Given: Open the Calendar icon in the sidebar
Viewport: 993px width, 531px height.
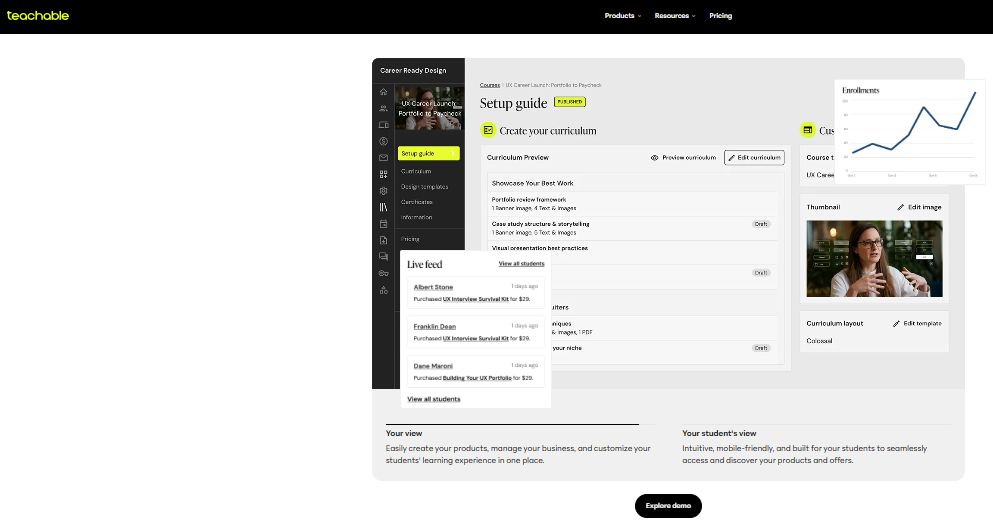Looking at the screenshot, I should [x=383, y=224].
